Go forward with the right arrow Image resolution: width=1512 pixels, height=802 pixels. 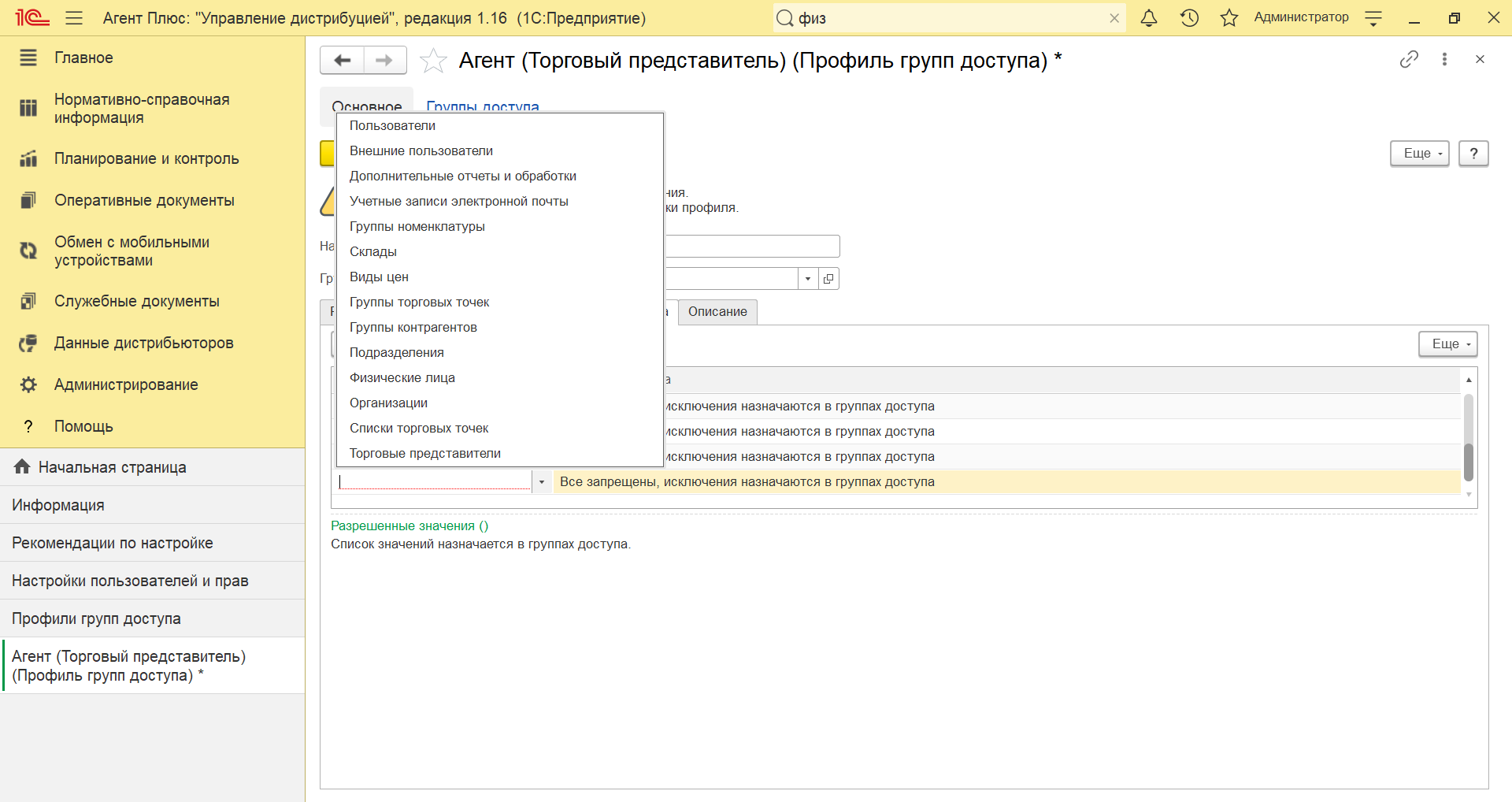click(x=384, y=60)
